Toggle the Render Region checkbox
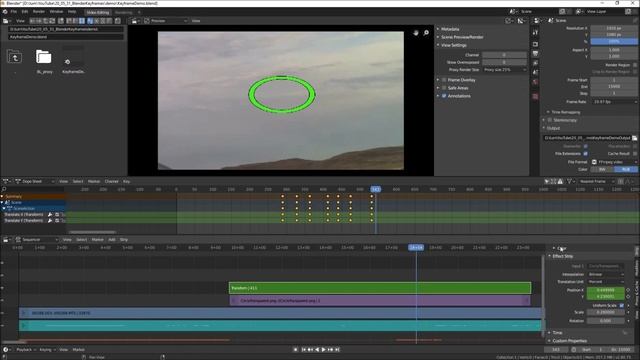Image resolution: width=640 pixels, height=360 pixels. click(x=635, y=65)
